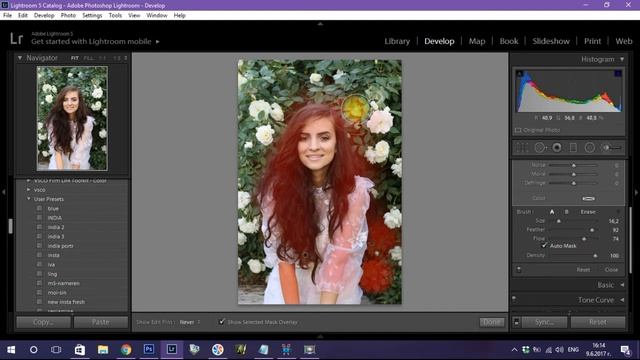Image resolution: width=640 pixels, height=360 pixels.
Task: Click the Navigator preview thumbnail
Action: point(72,118)
